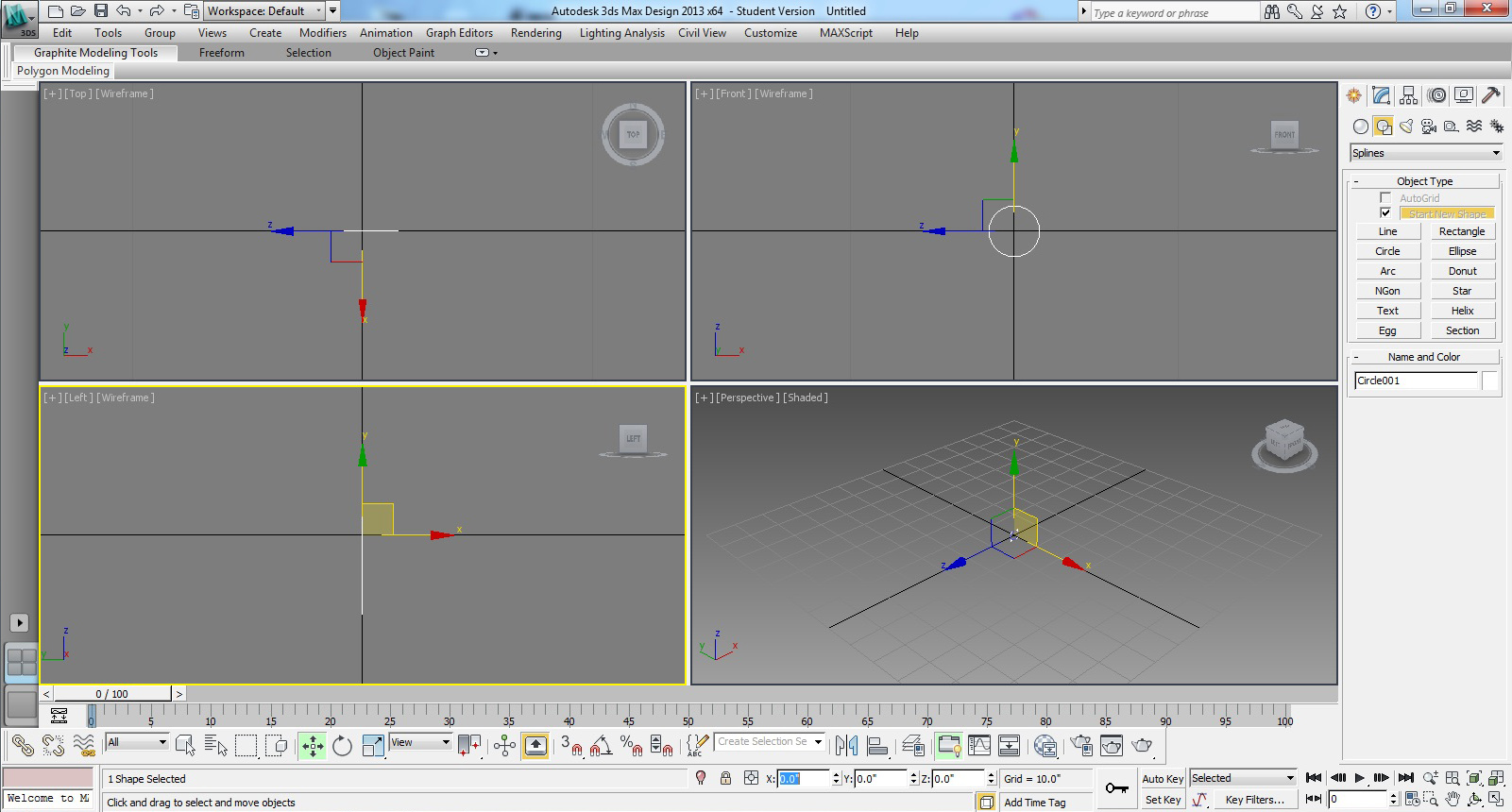Select the Lights category in Create panel

coord(1406,127)
